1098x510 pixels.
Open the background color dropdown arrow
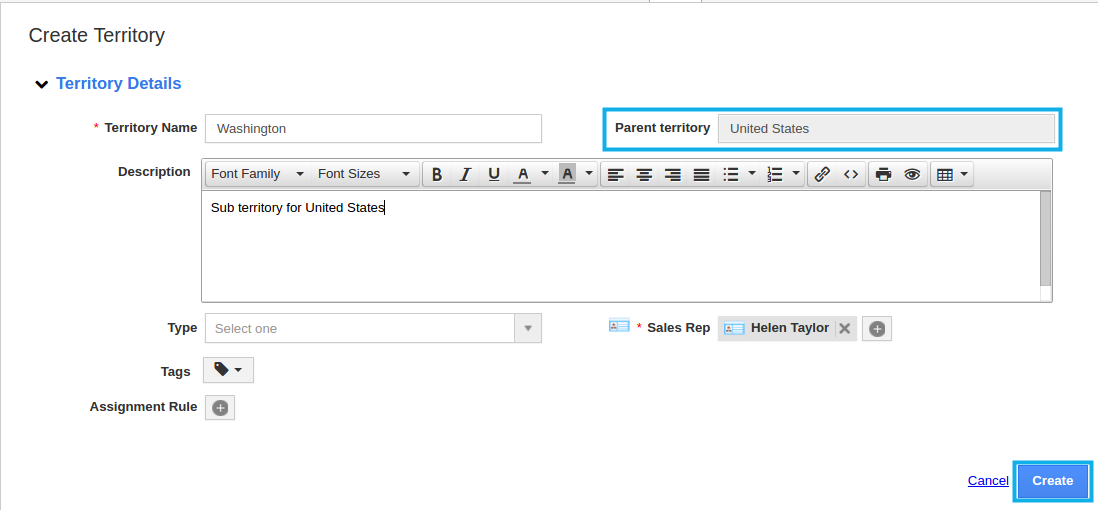(x=589, y=174)
